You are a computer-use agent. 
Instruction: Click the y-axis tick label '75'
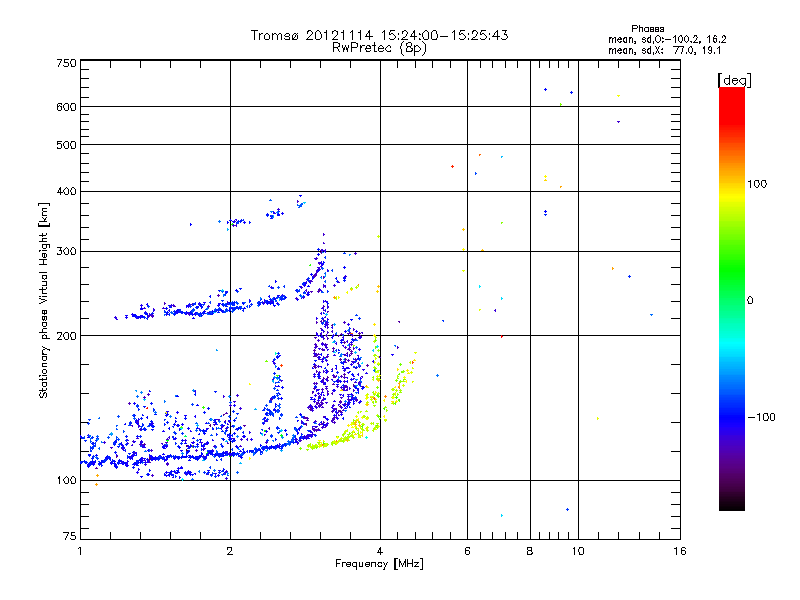[70, 536]
